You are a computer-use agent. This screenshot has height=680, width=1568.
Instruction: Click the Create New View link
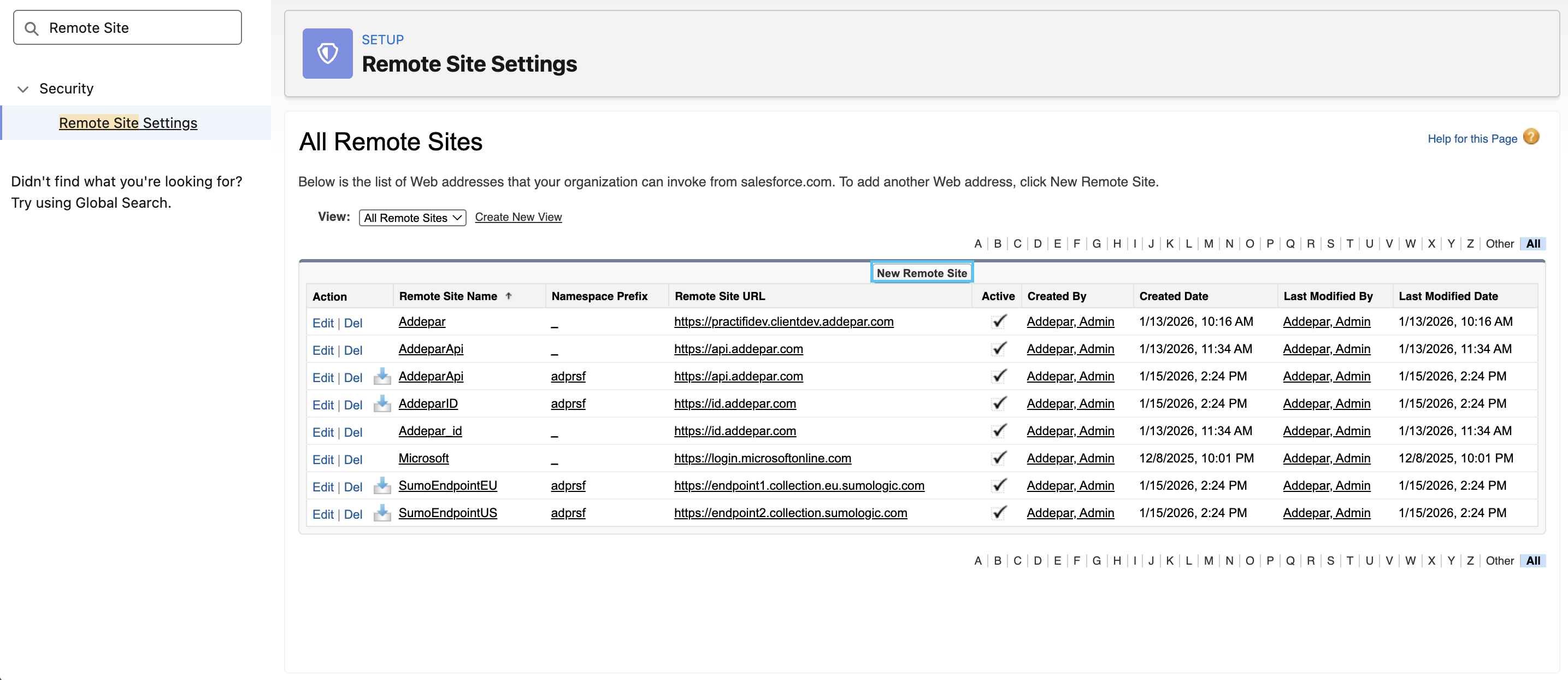(518, 216)
